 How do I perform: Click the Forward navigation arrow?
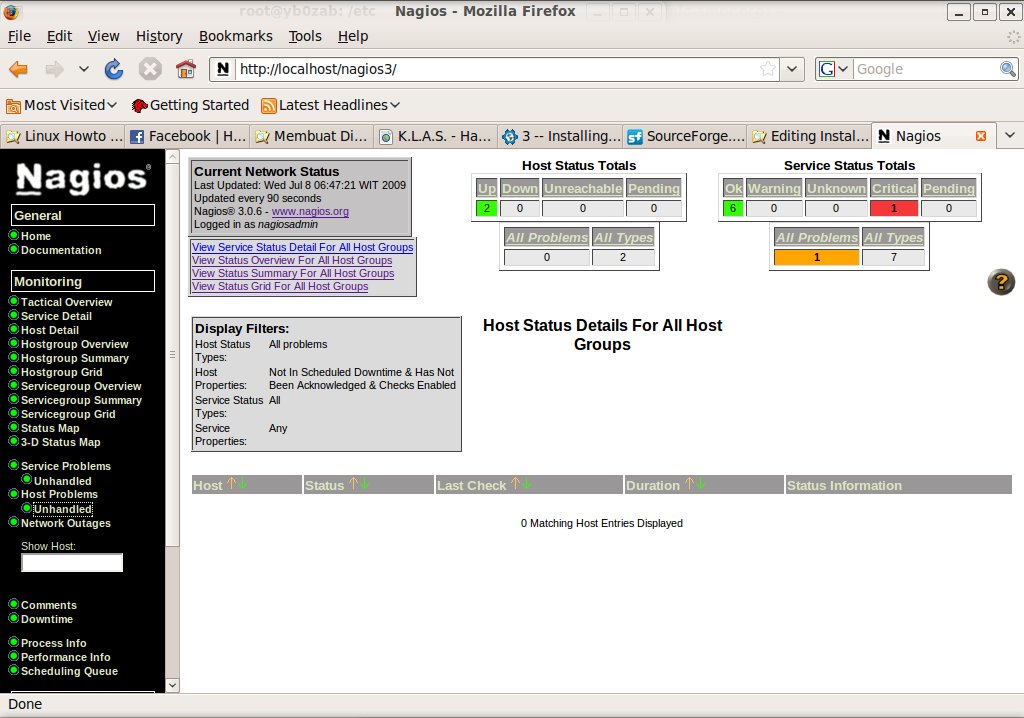54,69
